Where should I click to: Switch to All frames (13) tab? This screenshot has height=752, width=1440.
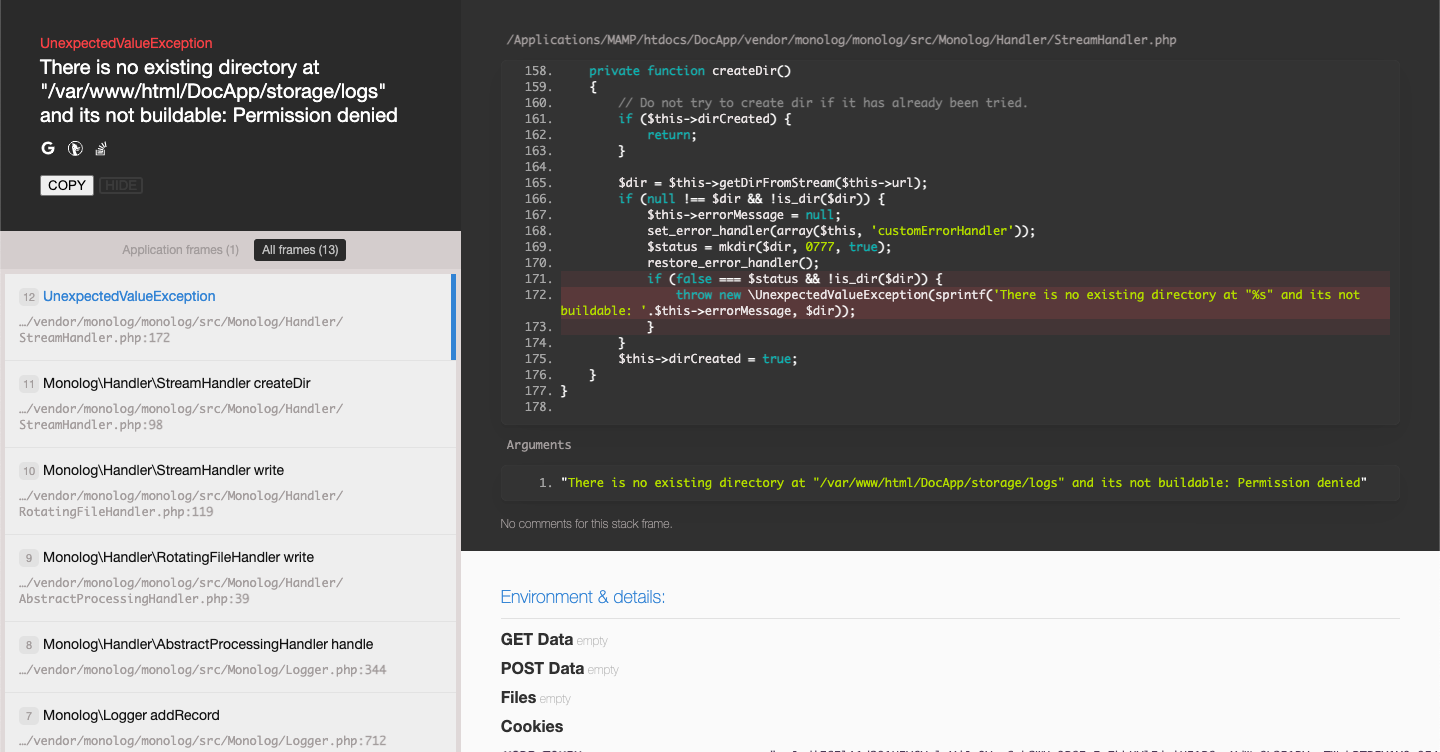(300, 250)
